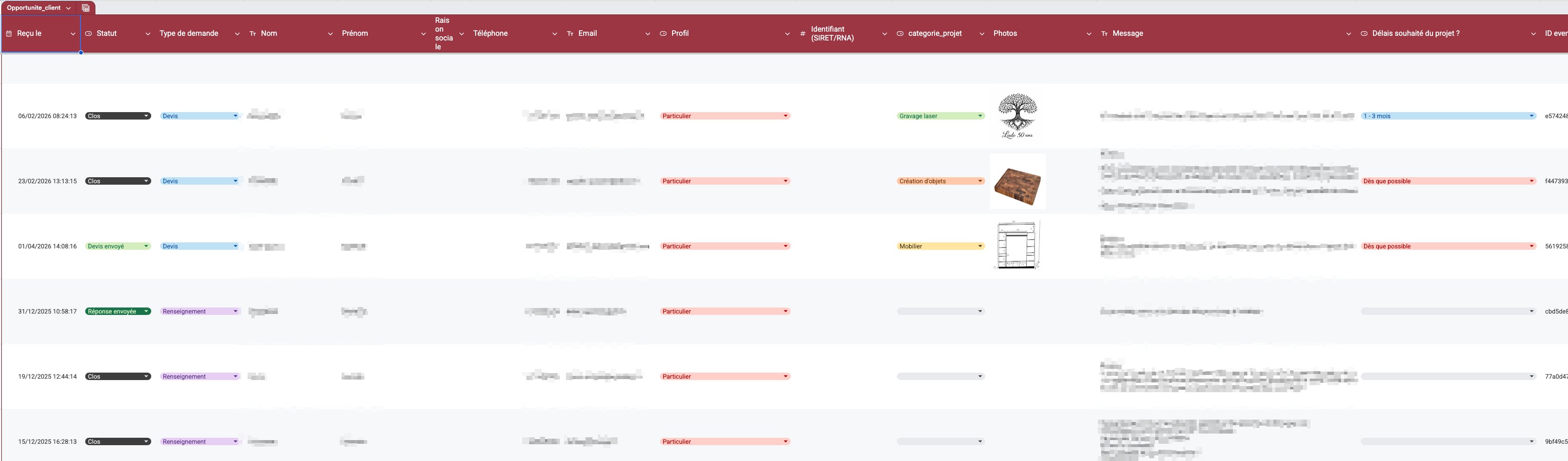Expand the categorie_projet column options chevron
This screenshot has height=461, width=1568.
tap(982, 34)
